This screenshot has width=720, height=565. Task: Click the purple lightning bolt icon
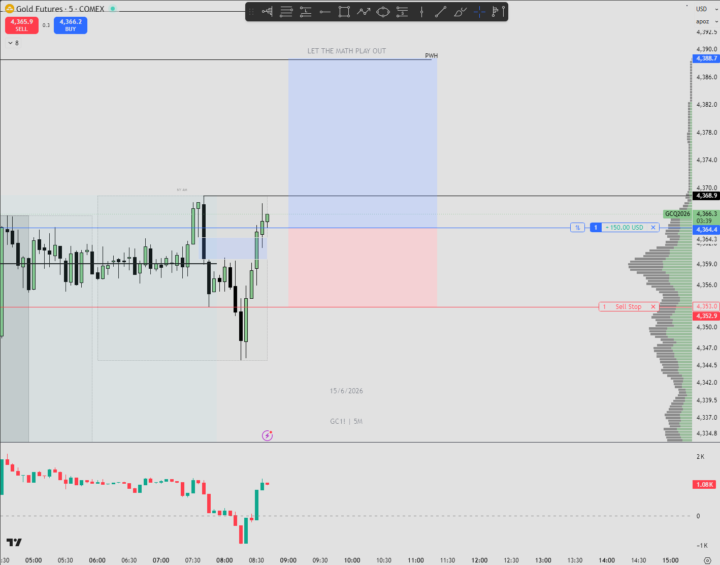(x=267, y=435)
